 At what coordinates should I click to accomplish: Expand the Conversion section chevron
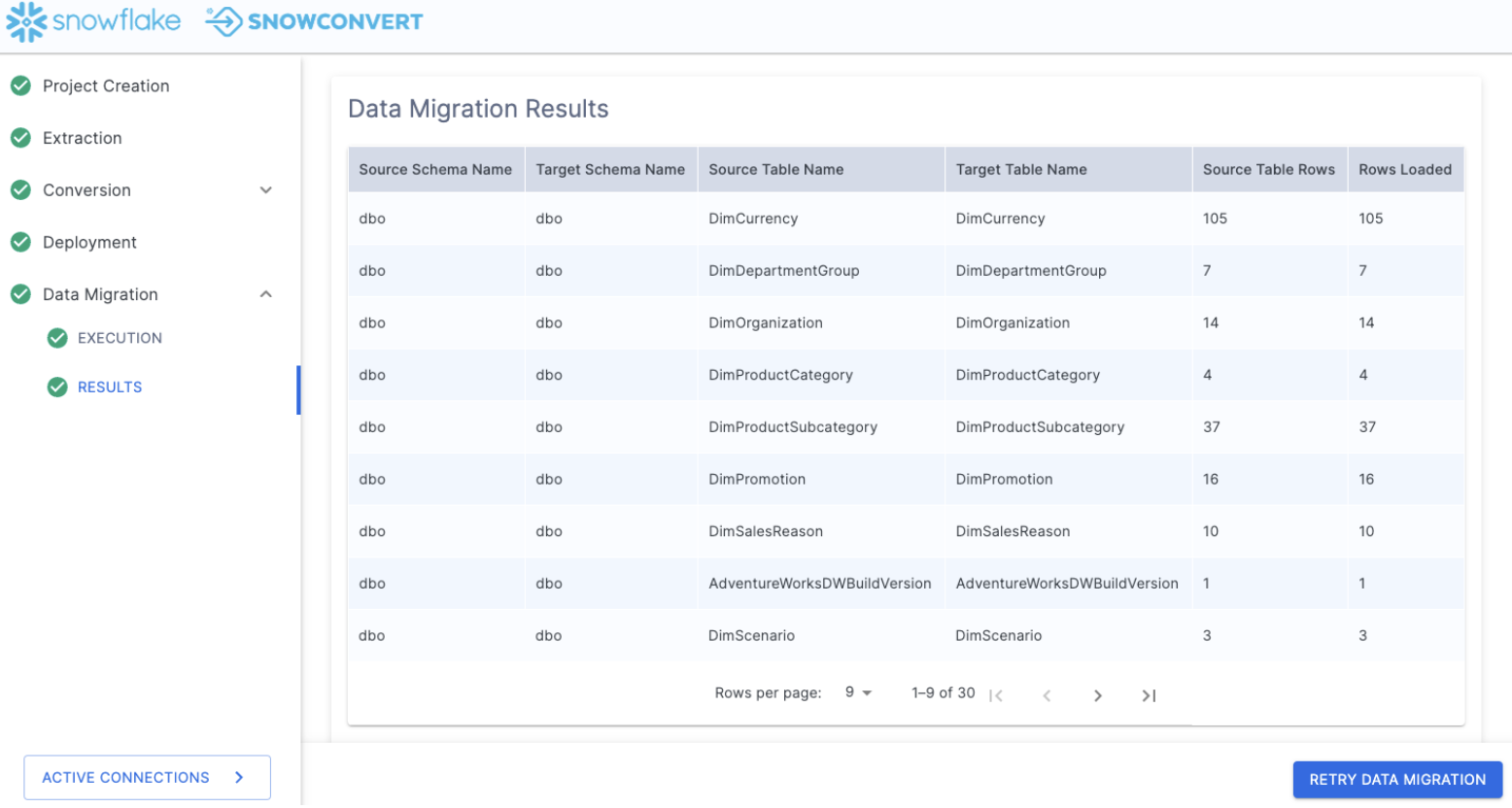coord(265,190)
